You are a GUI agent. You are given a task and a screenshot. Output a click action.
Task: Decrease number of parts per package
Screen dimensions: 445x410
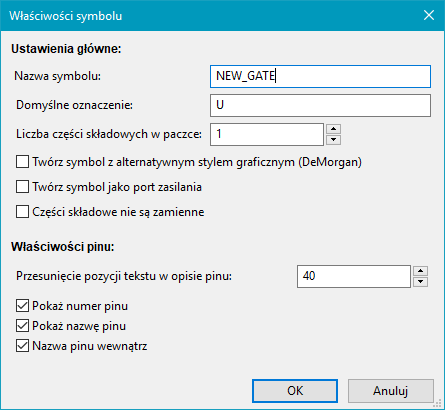pos(333,140)
